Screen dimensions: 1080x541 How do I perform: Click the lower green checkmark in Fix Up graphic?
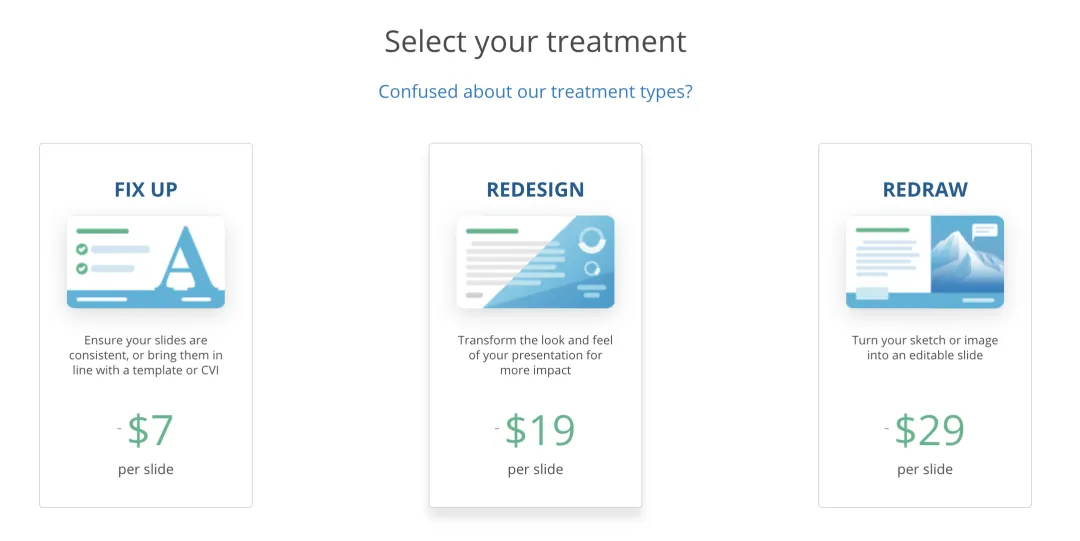[82, 268]
